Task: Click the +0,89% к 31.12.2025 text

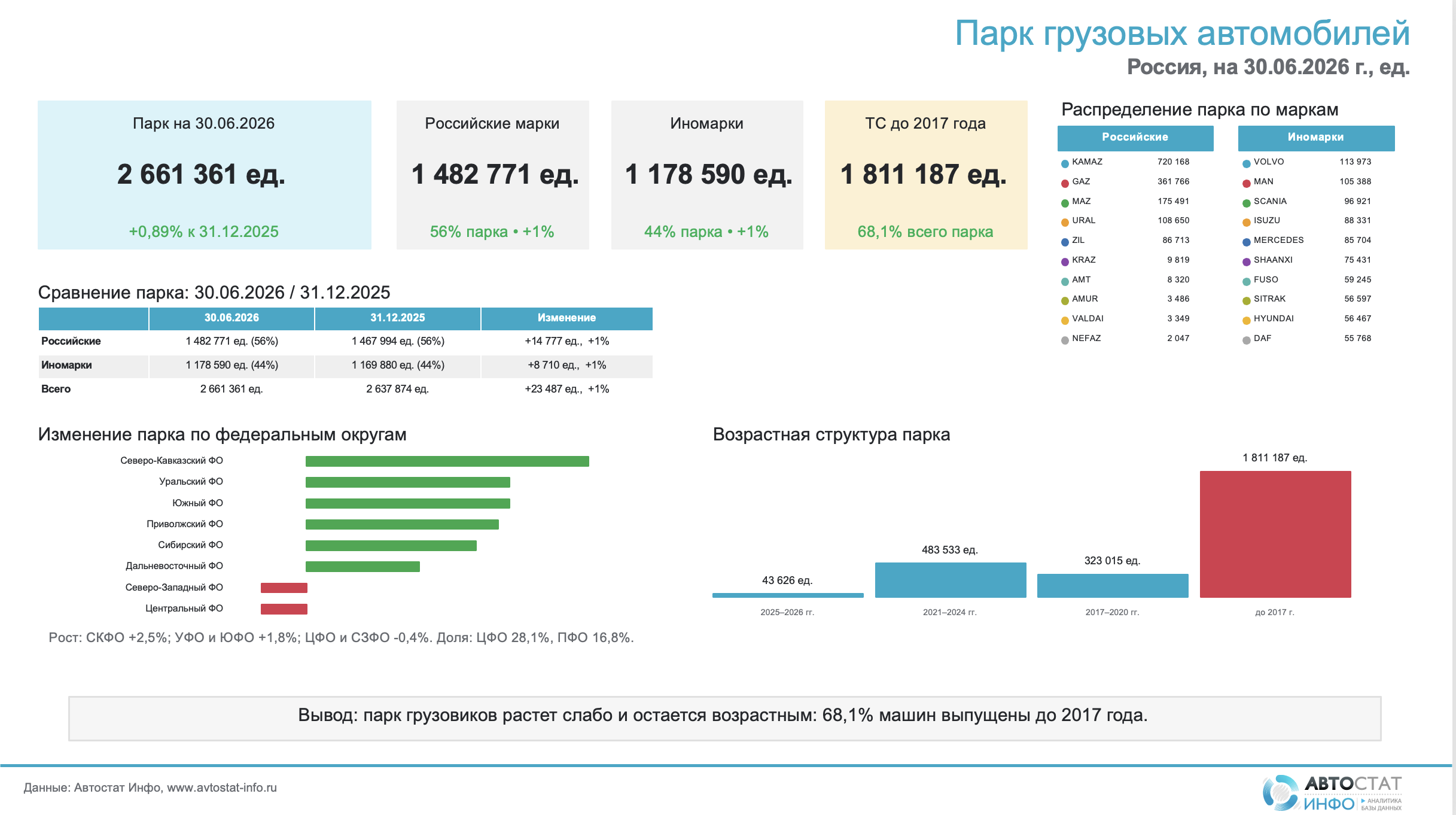Action: (204, 232)
